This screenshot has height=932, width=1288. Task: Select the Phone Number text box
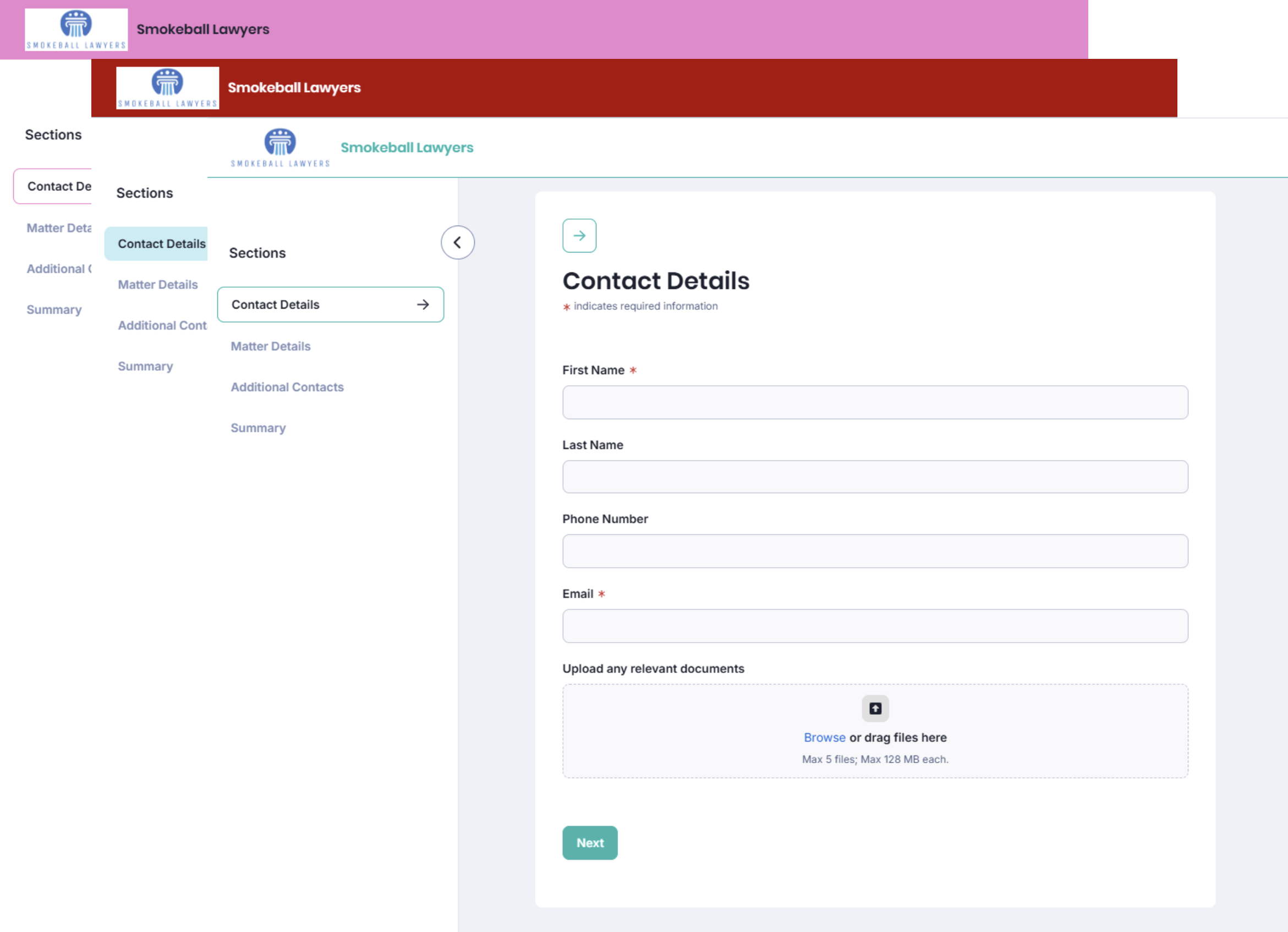875,551
